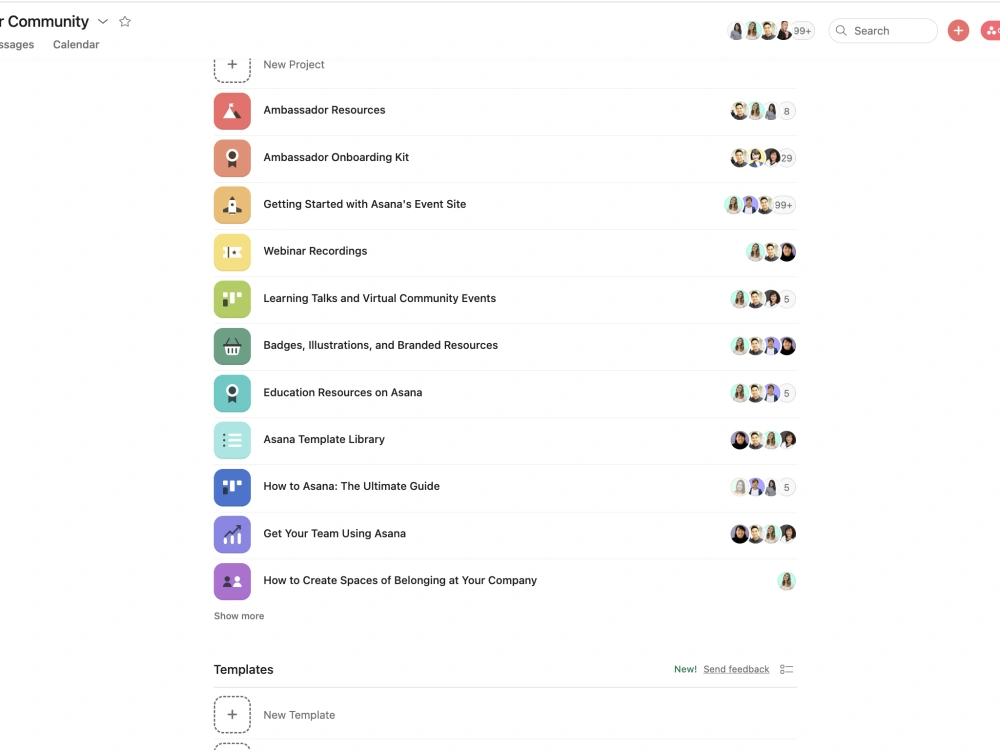
Task: Open the Ambassador Resources project
Action: coord(324,110)
